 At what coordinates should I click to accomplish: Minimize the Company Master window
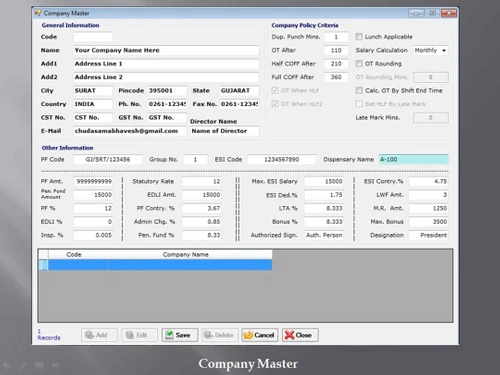[x=416, y=13]
